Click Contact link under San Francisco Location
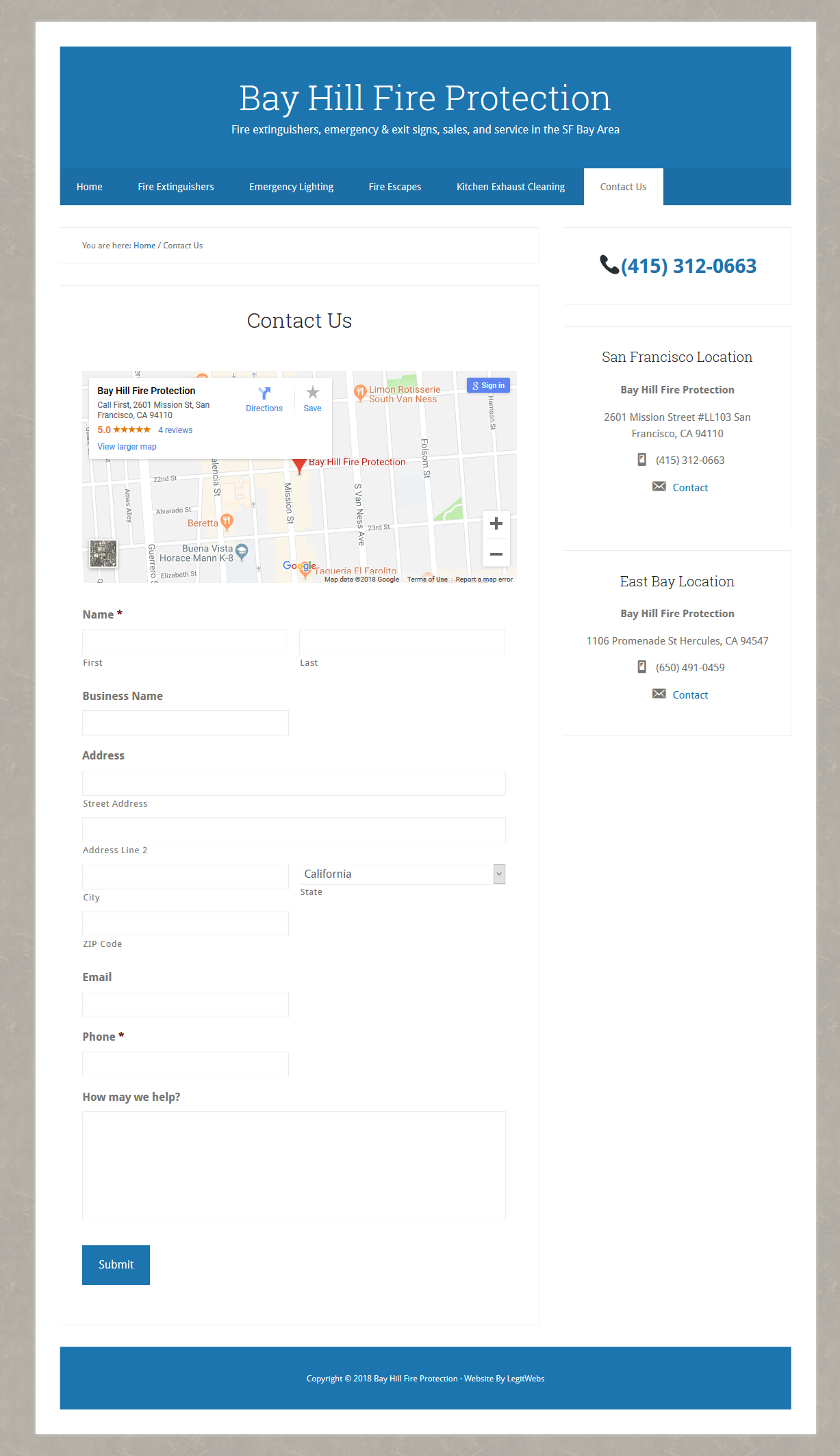The image size is (840, 1456). [x=690, y=488]
